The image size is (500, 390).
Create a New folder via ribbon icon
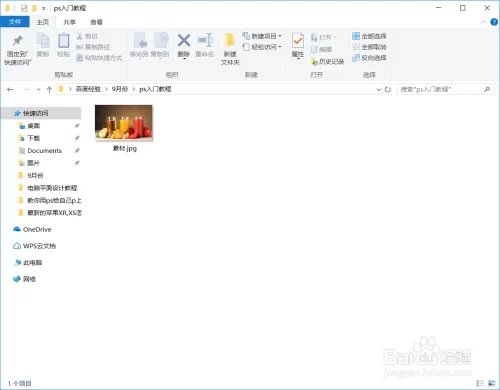[x=230, y=41]
